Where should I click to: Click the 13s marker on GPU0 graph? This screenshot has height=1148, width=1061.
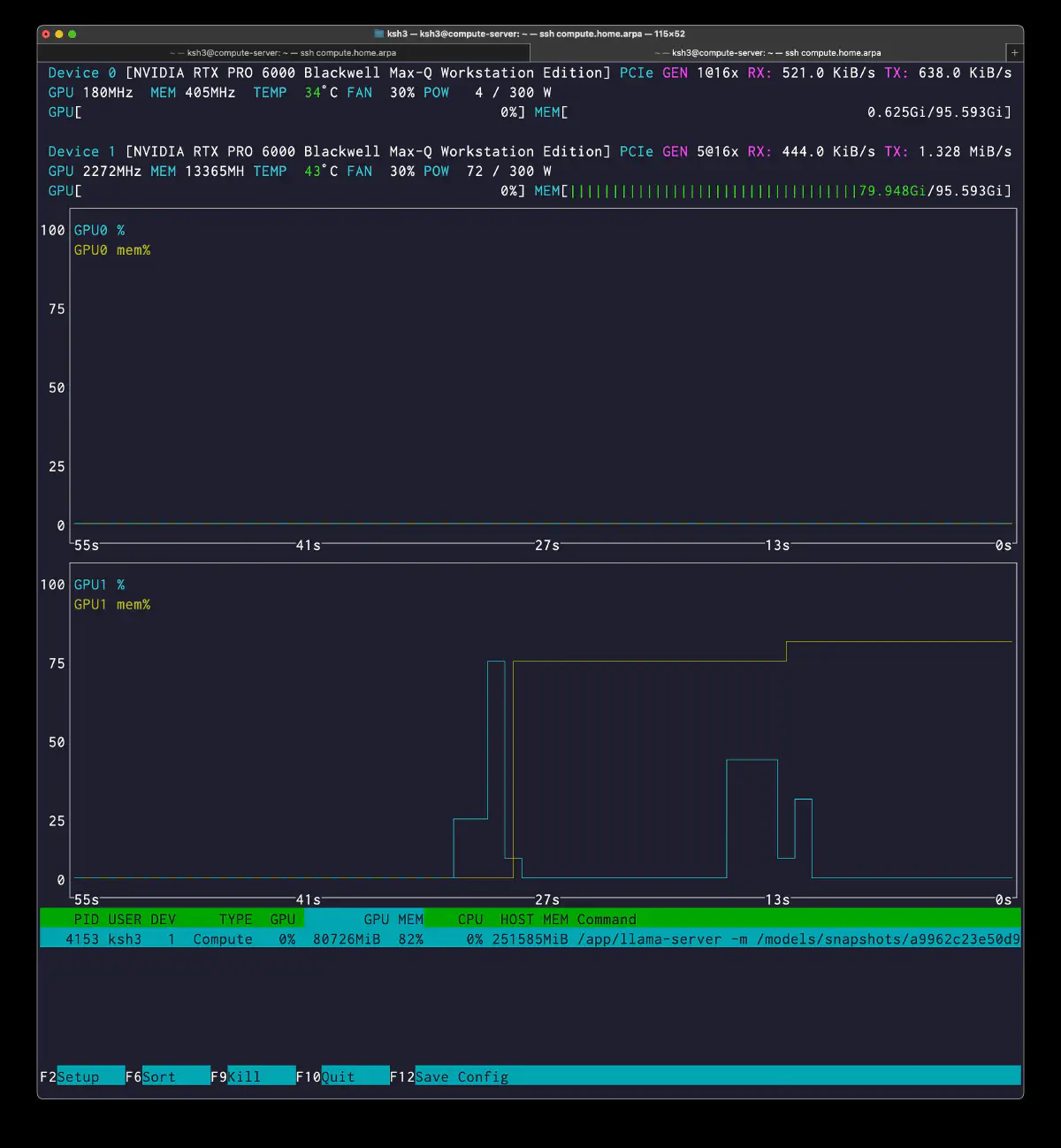coord(777,545)
